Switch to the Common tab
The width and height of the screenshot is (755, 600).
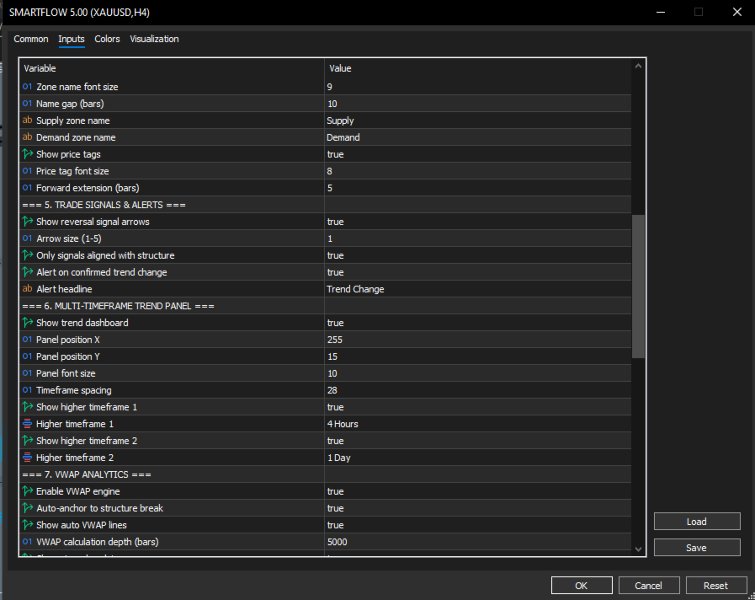pos(31,39)
